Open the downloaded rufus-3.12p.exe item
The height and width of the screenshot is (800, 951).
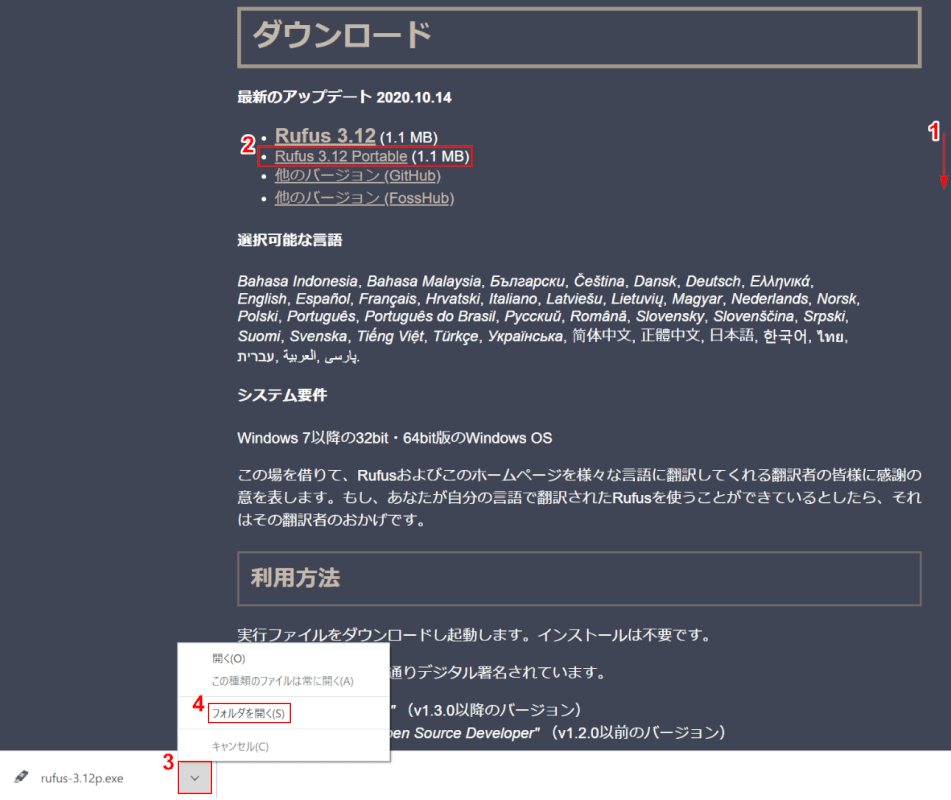pos(82,778)
